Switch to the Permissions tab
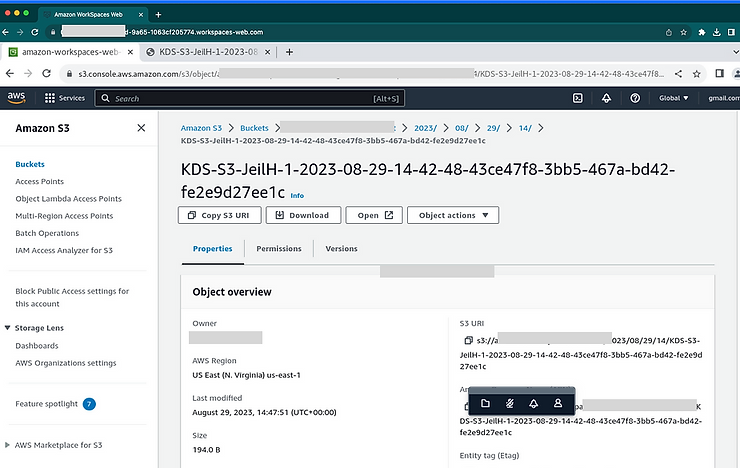 (x=279, y=249)
